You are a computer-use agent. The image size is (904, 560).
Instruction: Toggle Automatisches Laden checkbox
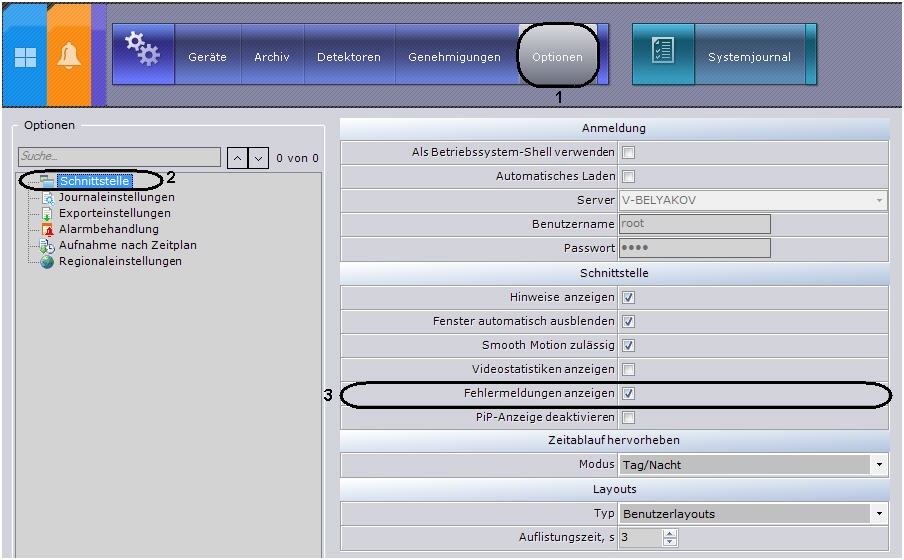[x=628, y=176]
